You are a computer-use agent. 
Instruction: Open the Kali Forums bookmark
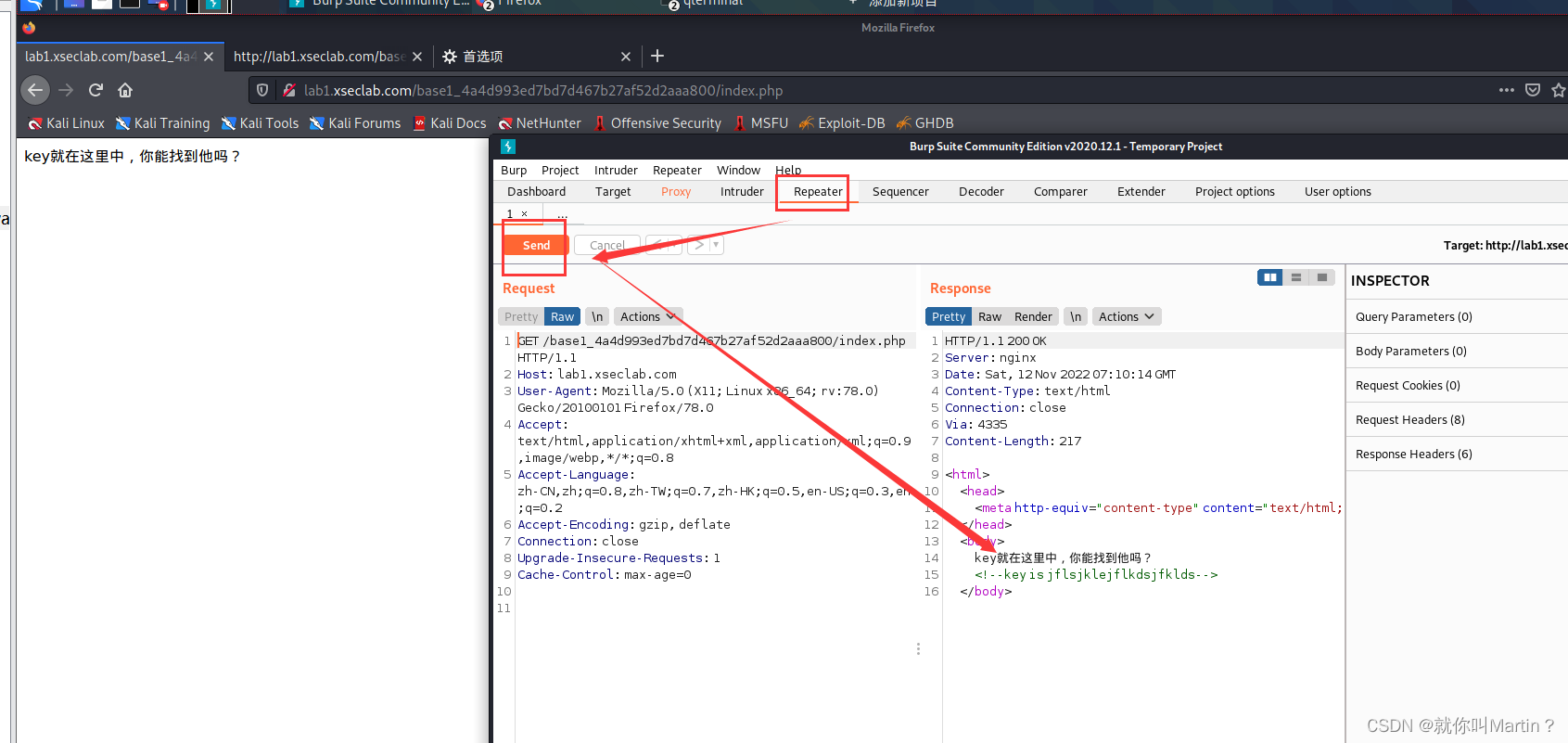click(355, 123)
